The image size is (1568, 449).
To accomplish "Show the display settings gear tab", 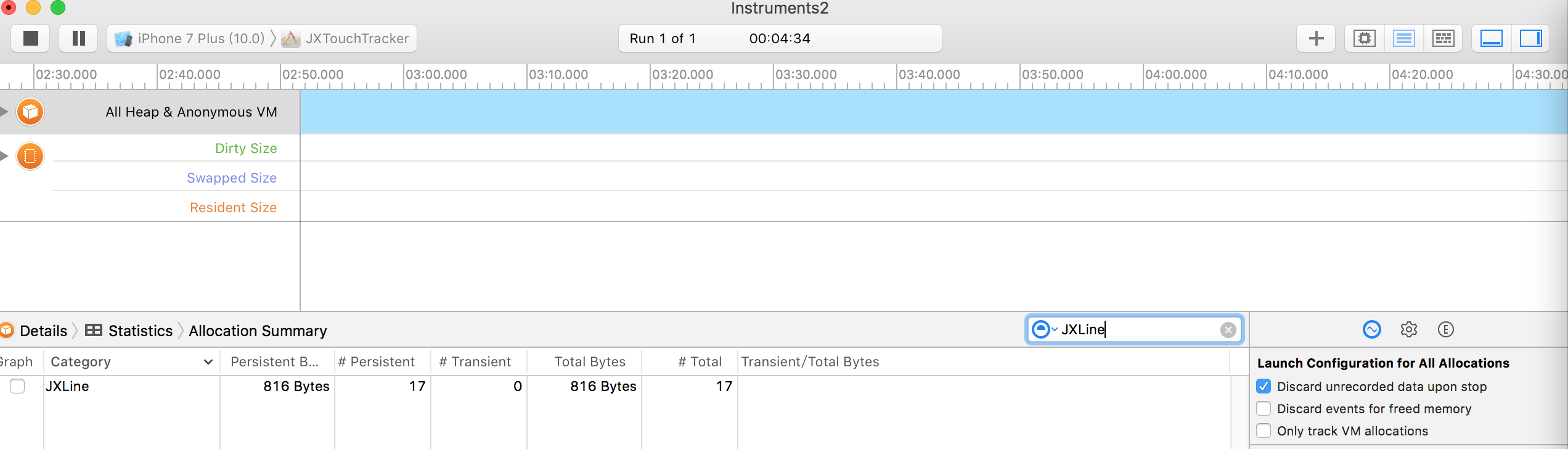I will click(1408, 329).
